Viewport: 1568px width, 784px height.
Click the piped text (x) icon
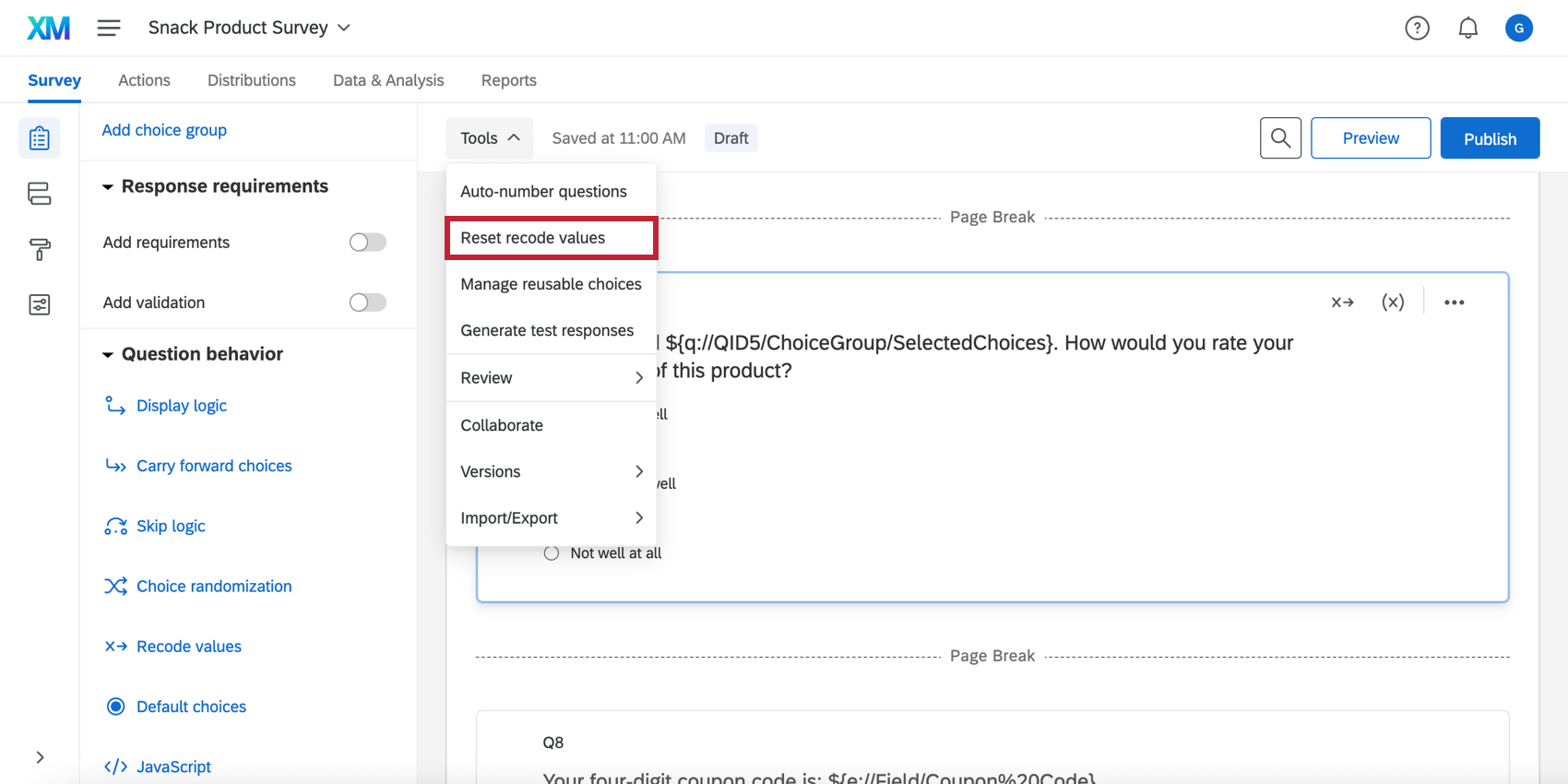[x=1392, y=303]
